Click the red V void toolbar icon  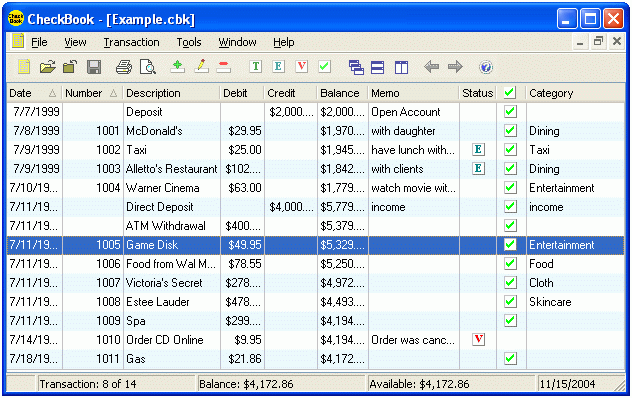click(301, 67)
